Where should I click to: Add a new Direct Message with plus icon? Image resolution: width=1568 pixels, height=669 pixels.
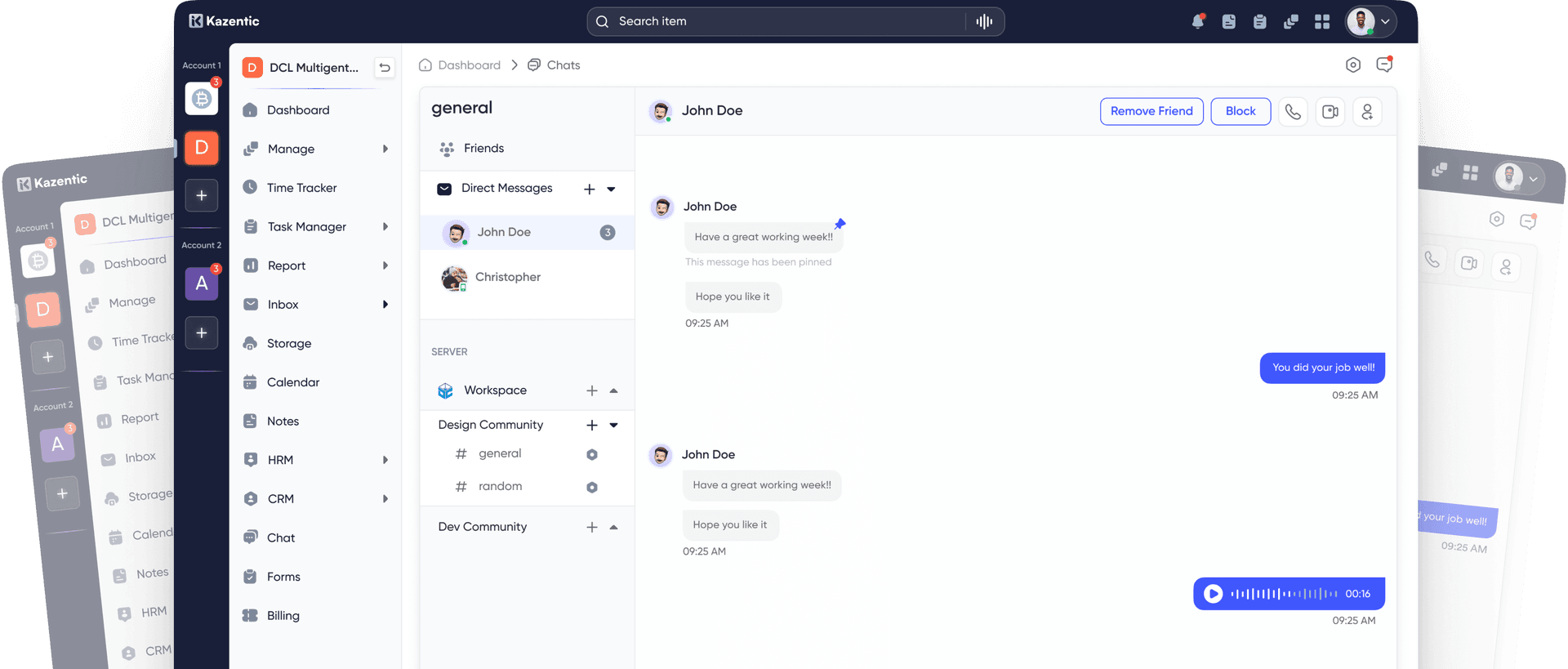point(589,189)
